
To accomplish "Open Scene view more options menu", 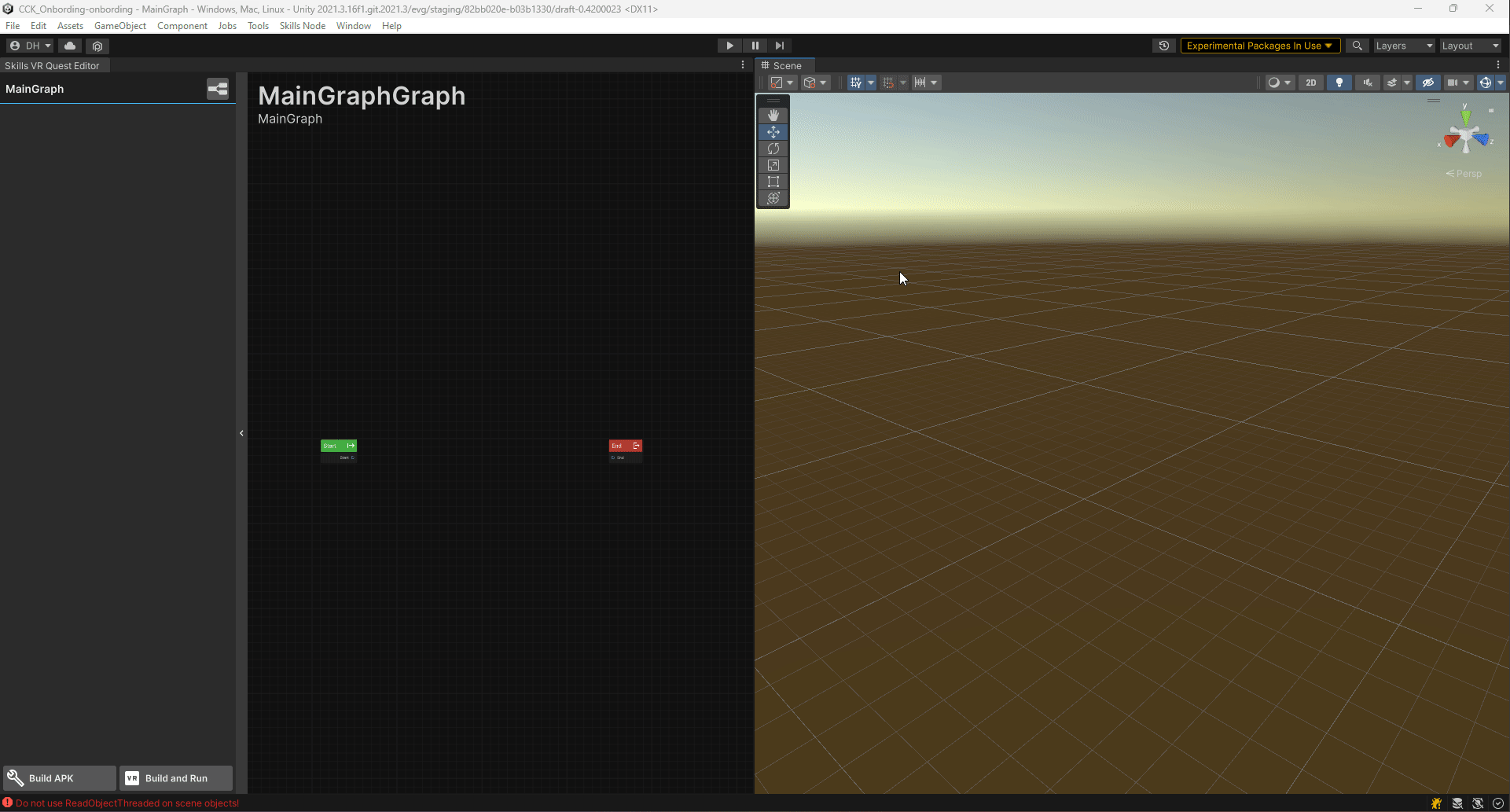I will tap(1498, 65).
